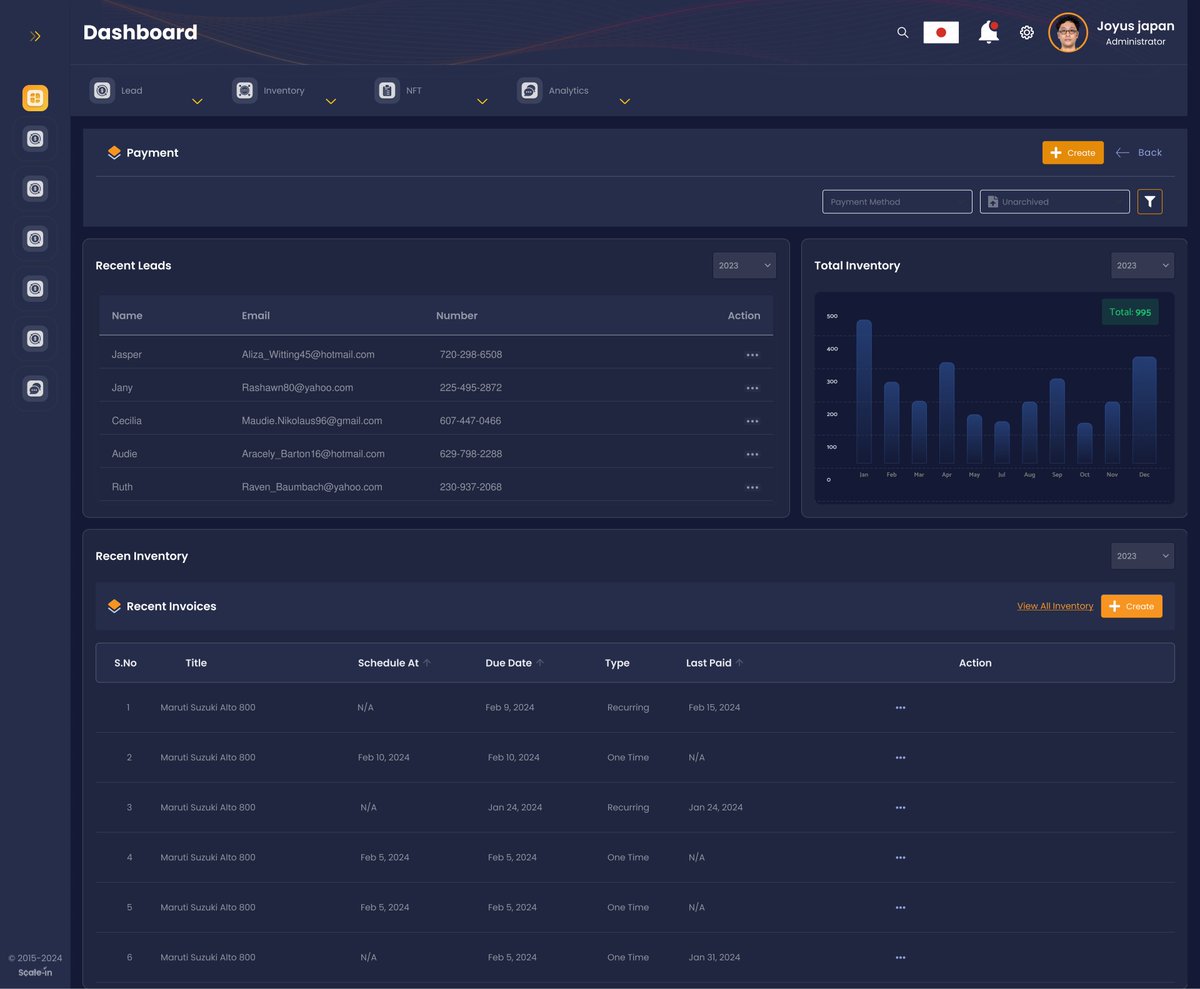Open the settings gear icon
Screen dimensions: 1200x989
[x=1027, y=32]
